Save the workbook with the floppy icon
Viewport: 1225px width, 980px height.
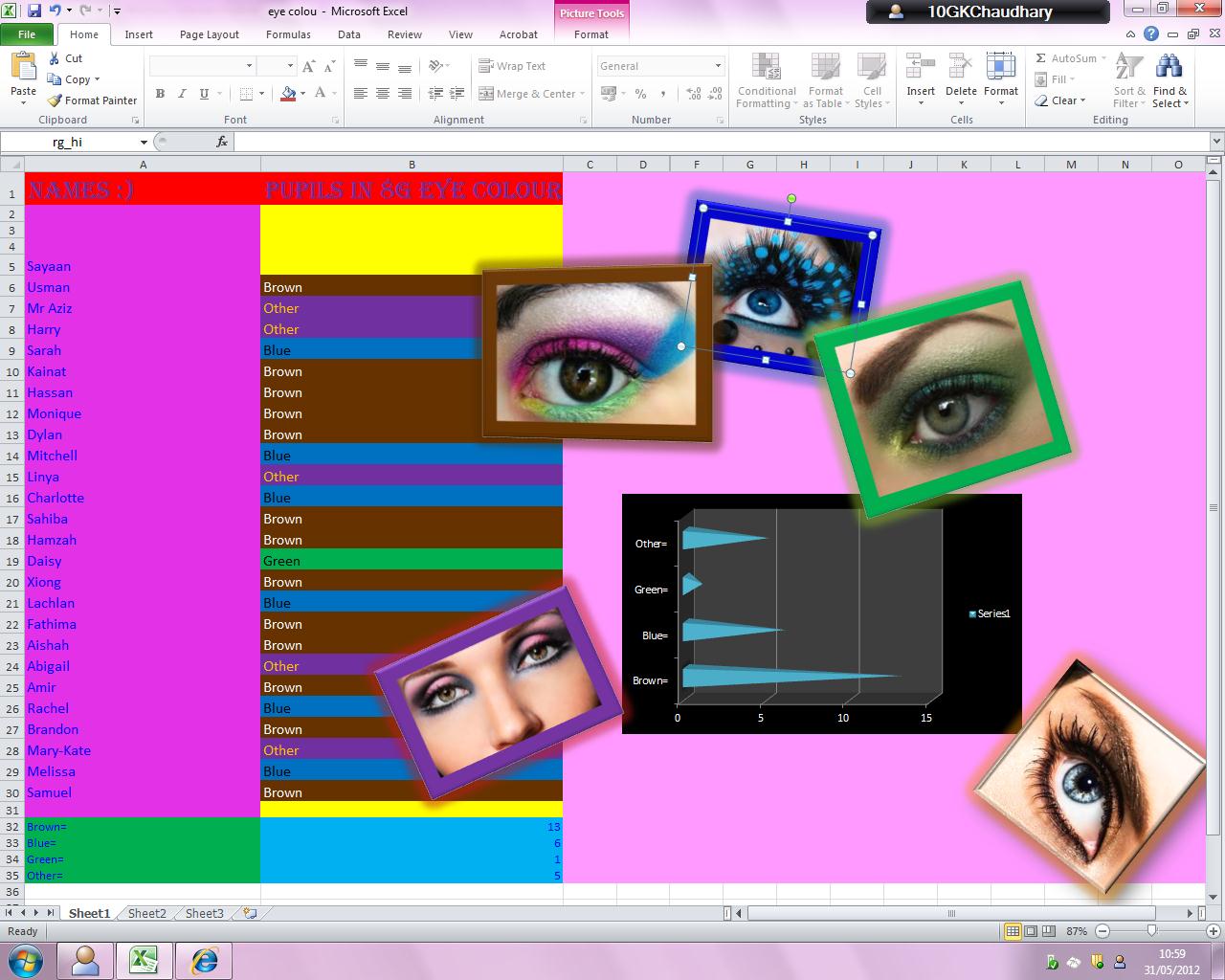tap(34, 11)
